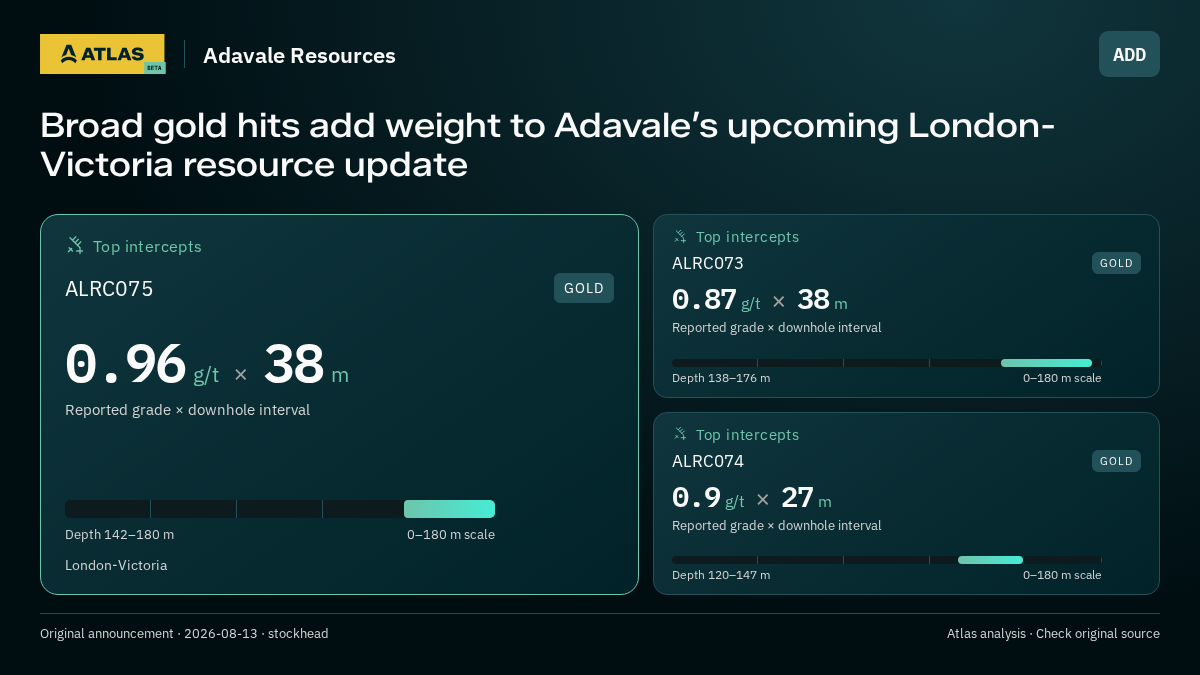
Task: Click the London-Victoria project label
Action: point(116,566)
